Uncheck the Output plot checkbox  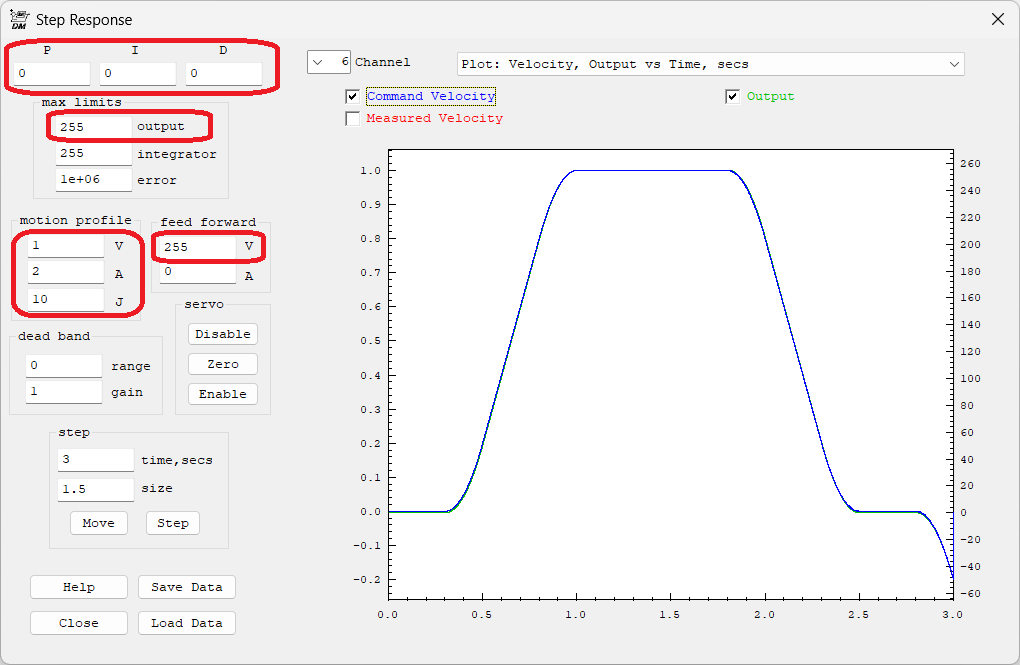pyautogui.click(x=733, y=97)
